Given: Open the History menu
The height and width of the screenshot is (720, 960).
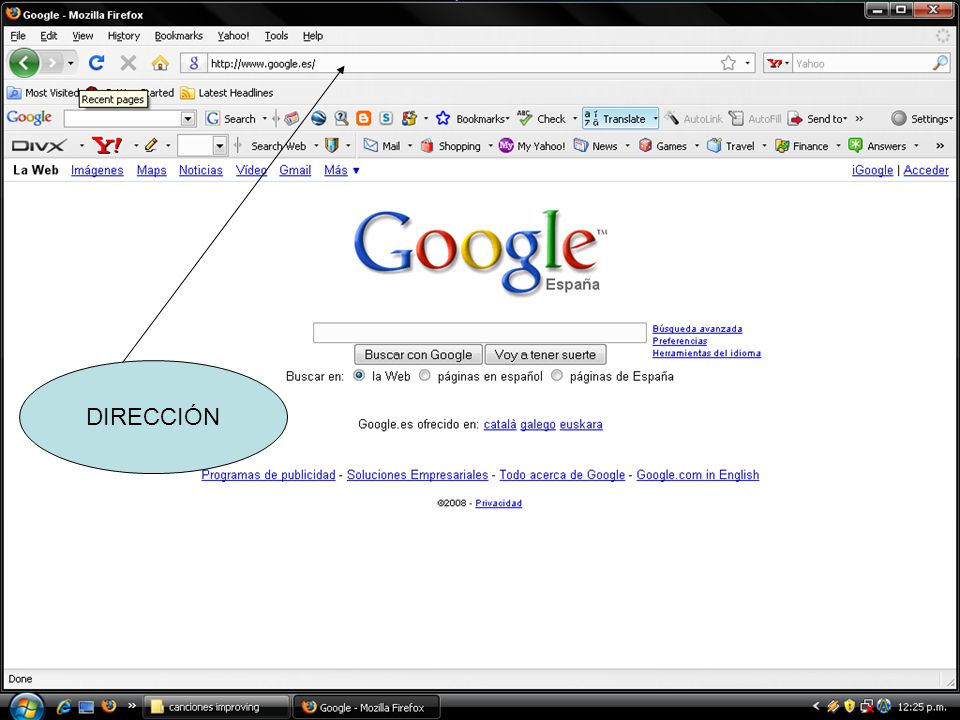Looking at the screenshot, I should click(x=124, y=36).
